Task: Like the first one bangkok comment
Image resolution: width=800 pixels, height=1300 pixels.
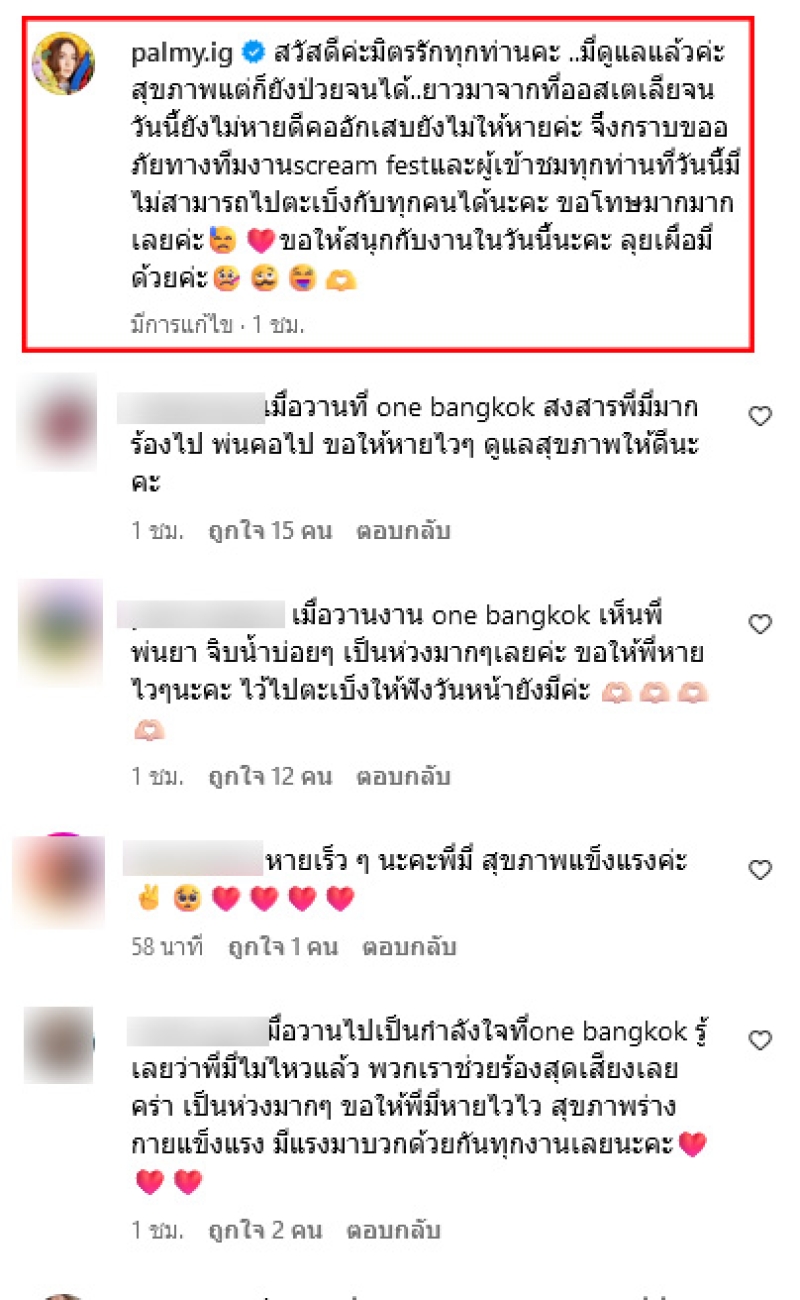Action: click(761, 417)
